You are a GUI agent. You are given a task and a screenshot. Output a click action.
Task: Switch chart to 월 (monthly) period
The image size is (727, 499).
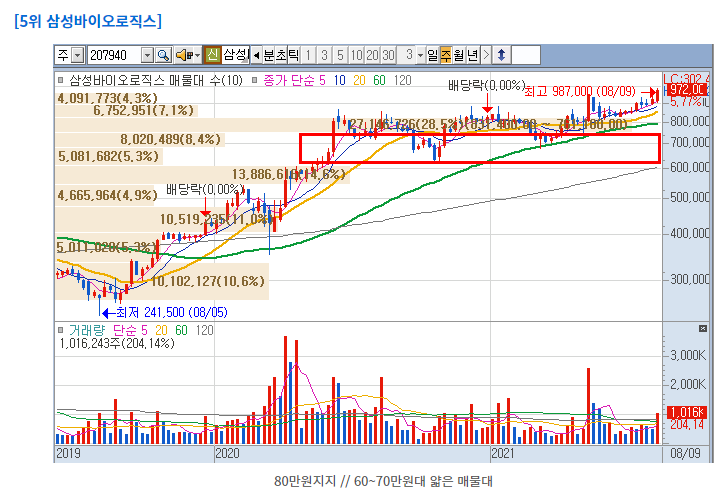pyautogui.click(x=459, y=55)
